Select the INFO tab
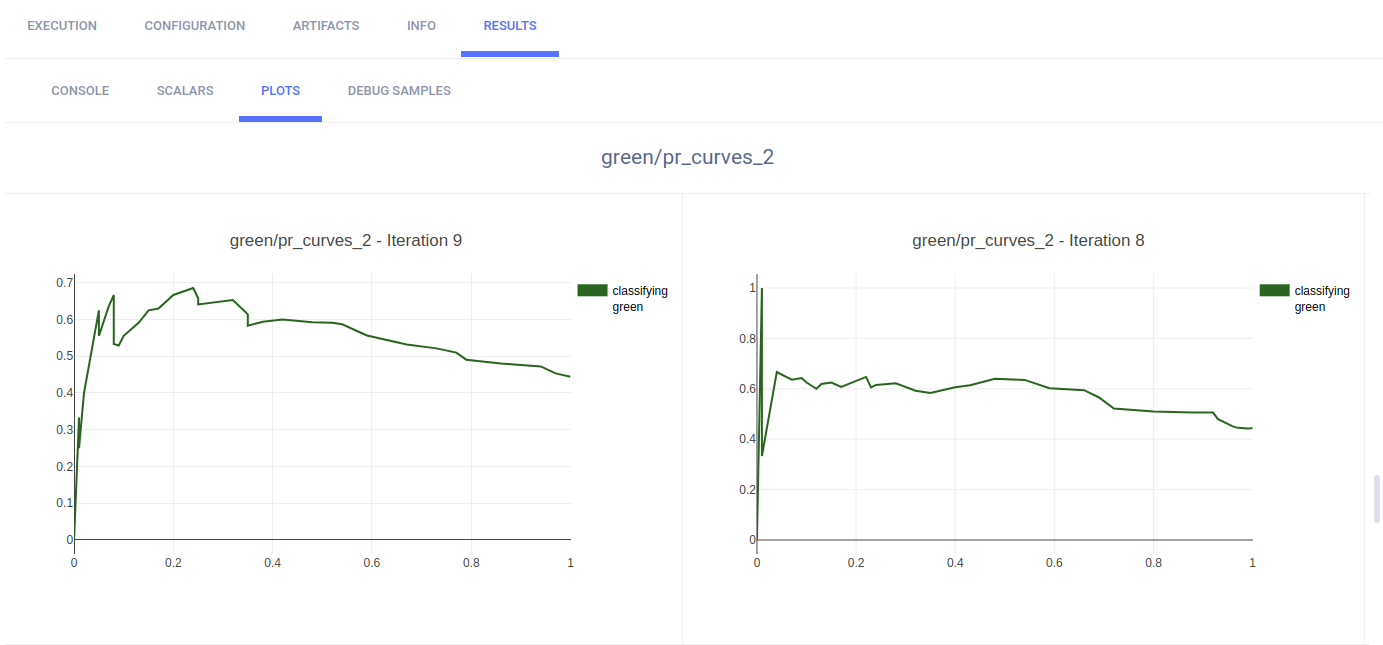 click(x=421, y=26)
